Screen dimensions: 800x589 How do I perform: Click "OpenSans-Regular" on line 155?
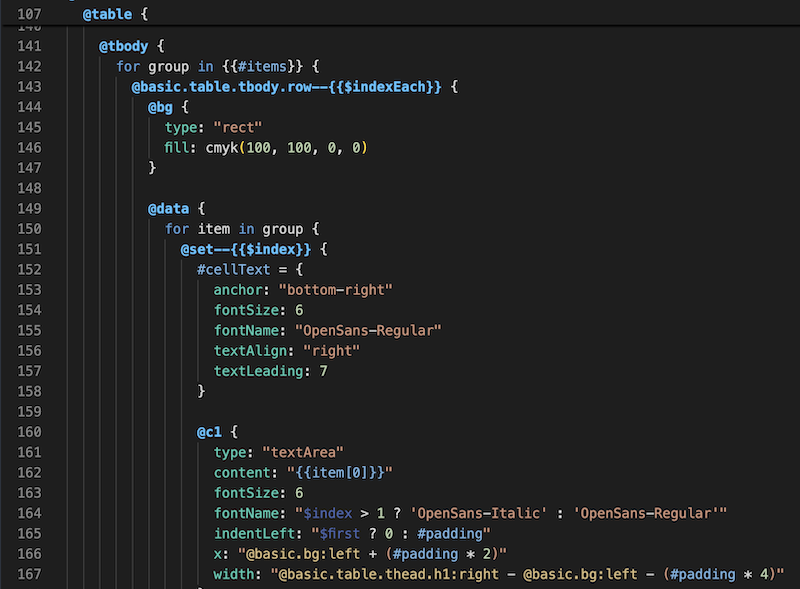click(x=368, y=331)
